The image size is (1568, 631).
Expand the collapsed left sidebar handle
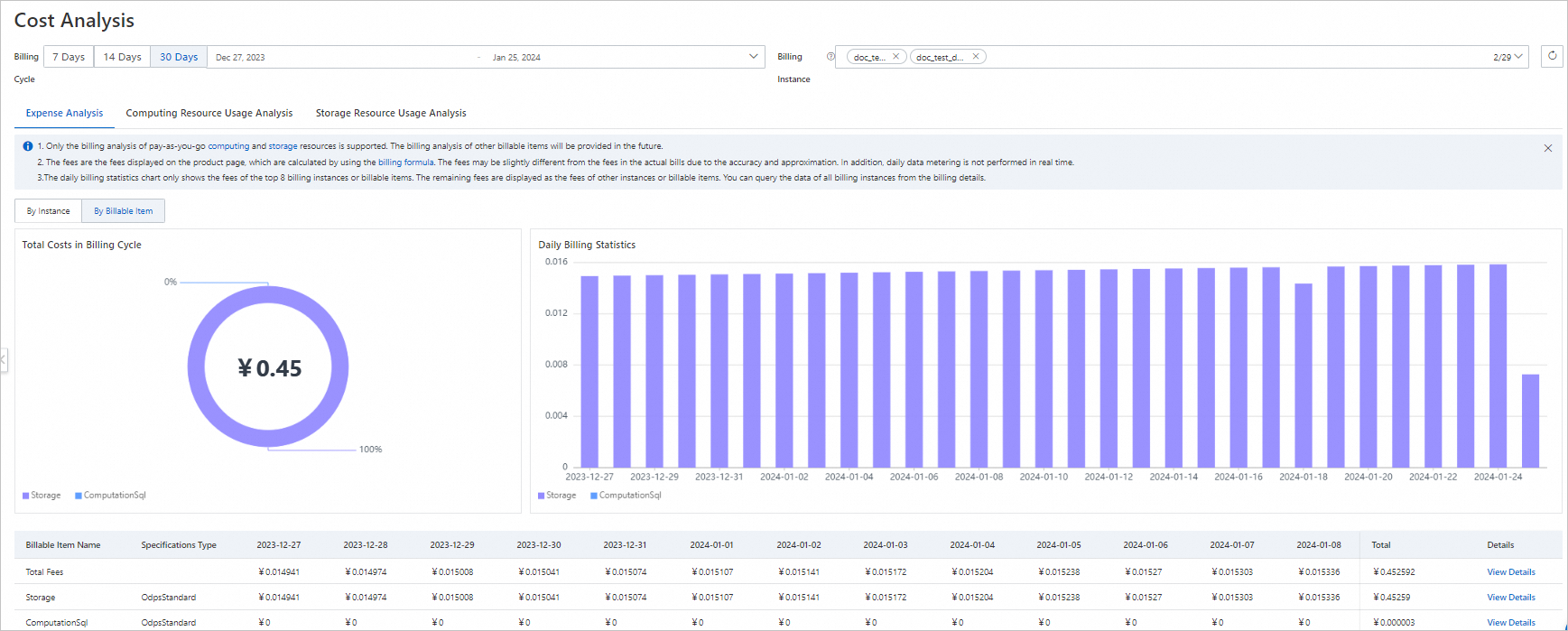tap(4, 360)
